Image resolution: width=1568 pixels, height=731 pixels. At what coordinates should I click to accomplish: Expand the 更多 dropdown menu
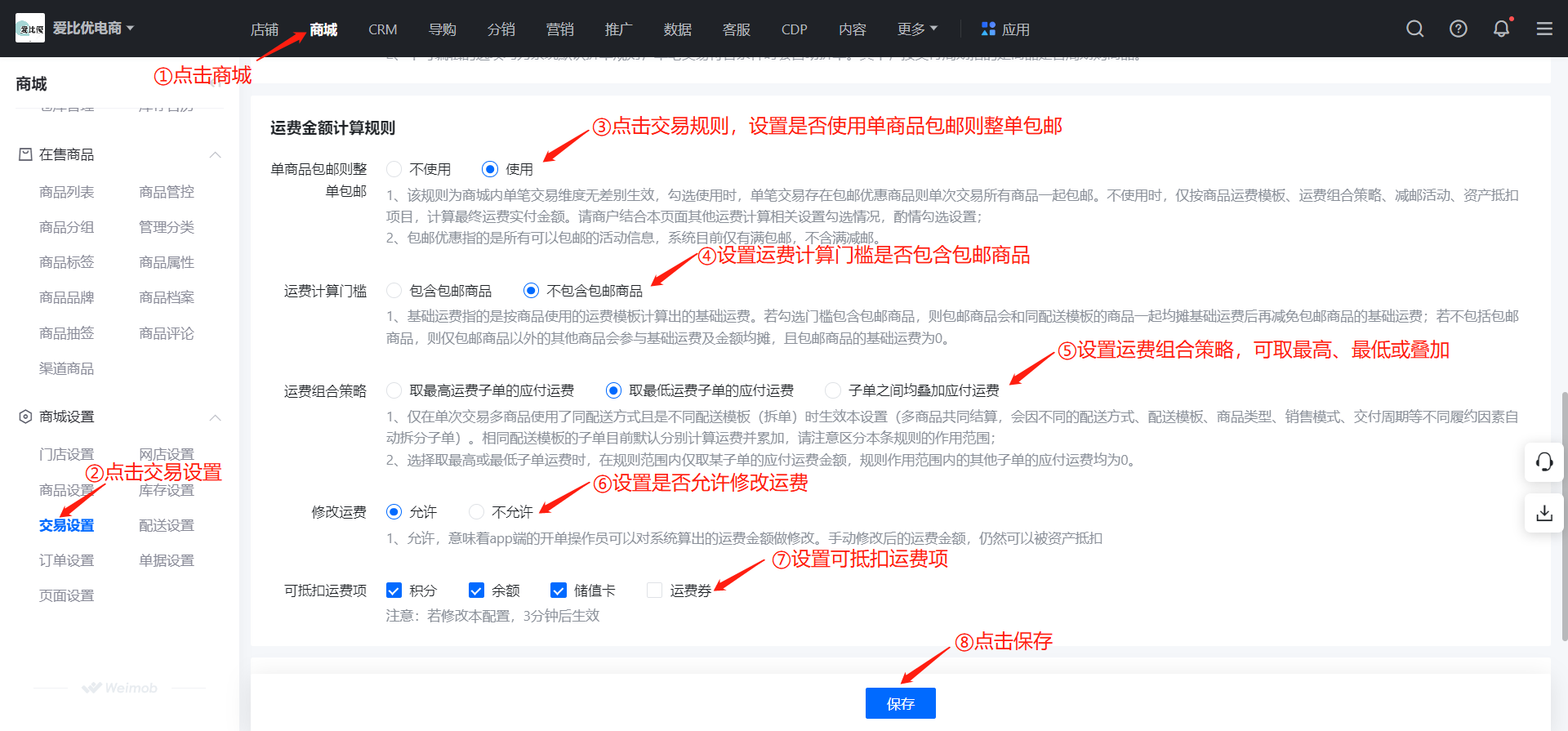coord(917,29)
